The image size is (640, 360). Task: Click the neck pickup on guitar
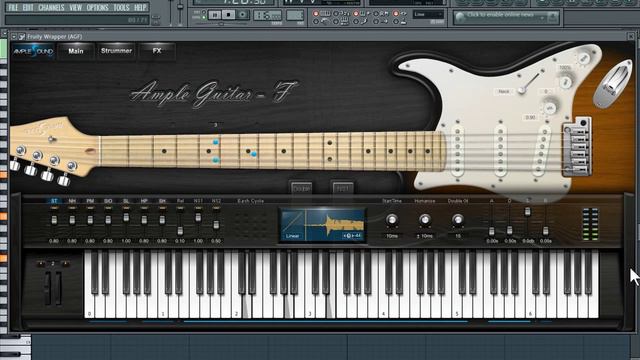point(458,151)
